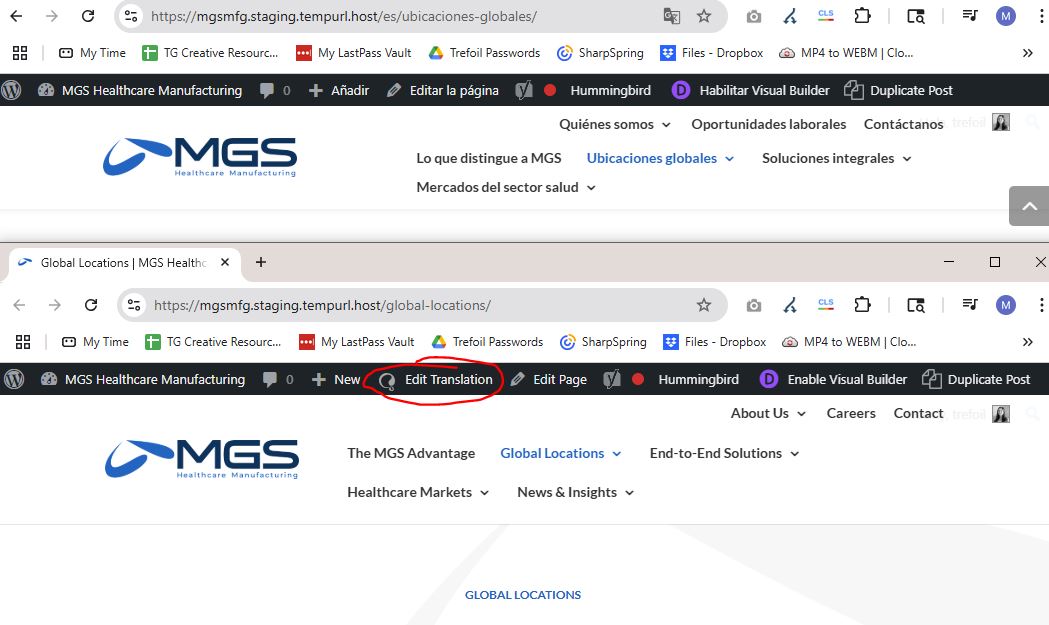1049x625 pixels.
Task: Click the top window address bar URL
Action: 344,16
